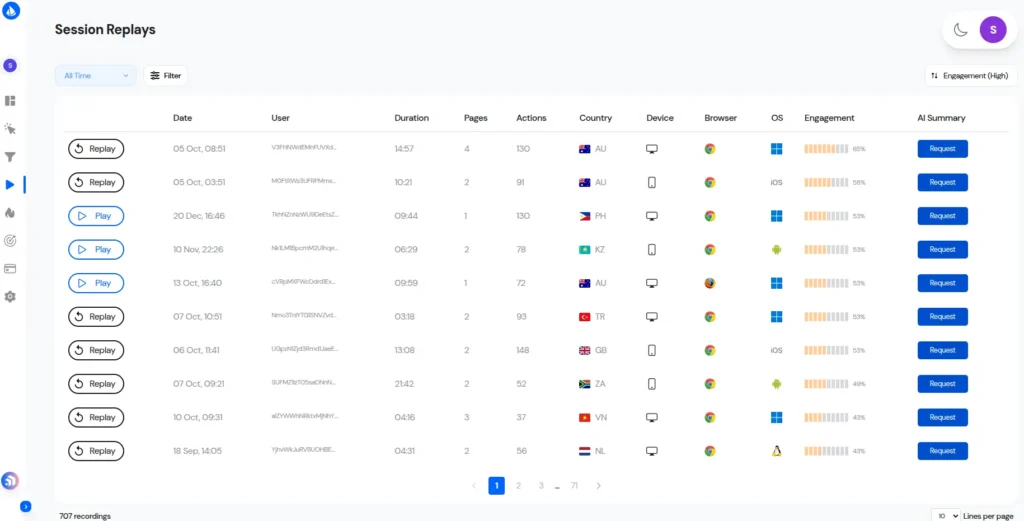Open the funnel icon in sidebar

[10, 157]
